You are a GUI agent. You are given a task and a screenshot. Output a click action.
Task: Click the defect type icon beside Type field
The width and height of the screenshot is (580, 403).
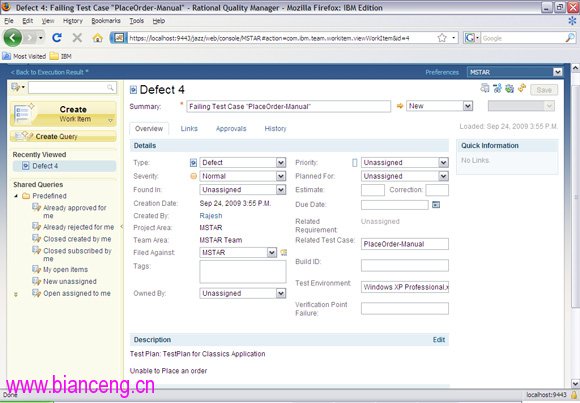tap(193, 163)
